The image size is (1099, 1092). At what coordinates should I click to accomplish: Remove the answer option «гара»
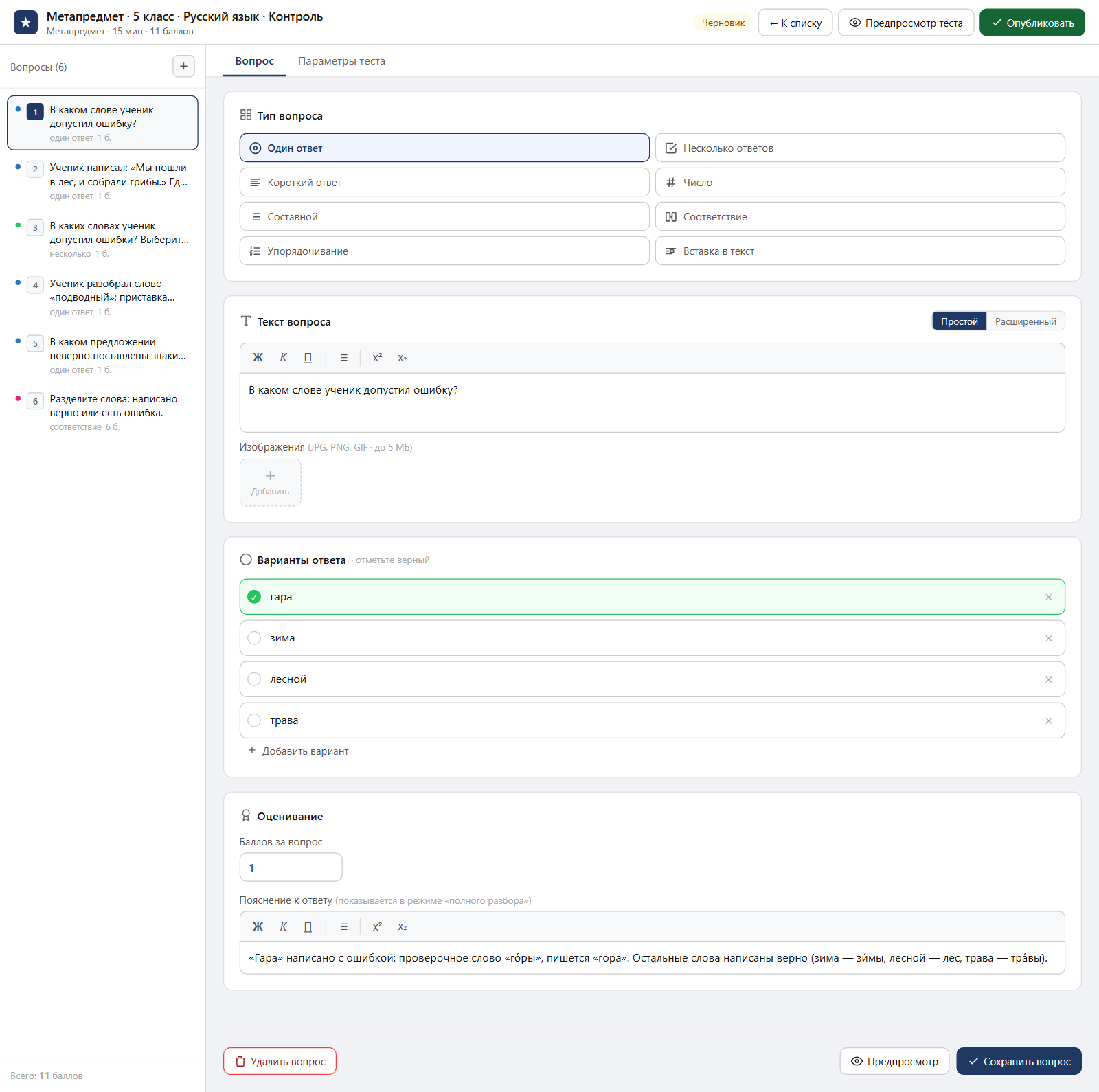coord(1048,597)
